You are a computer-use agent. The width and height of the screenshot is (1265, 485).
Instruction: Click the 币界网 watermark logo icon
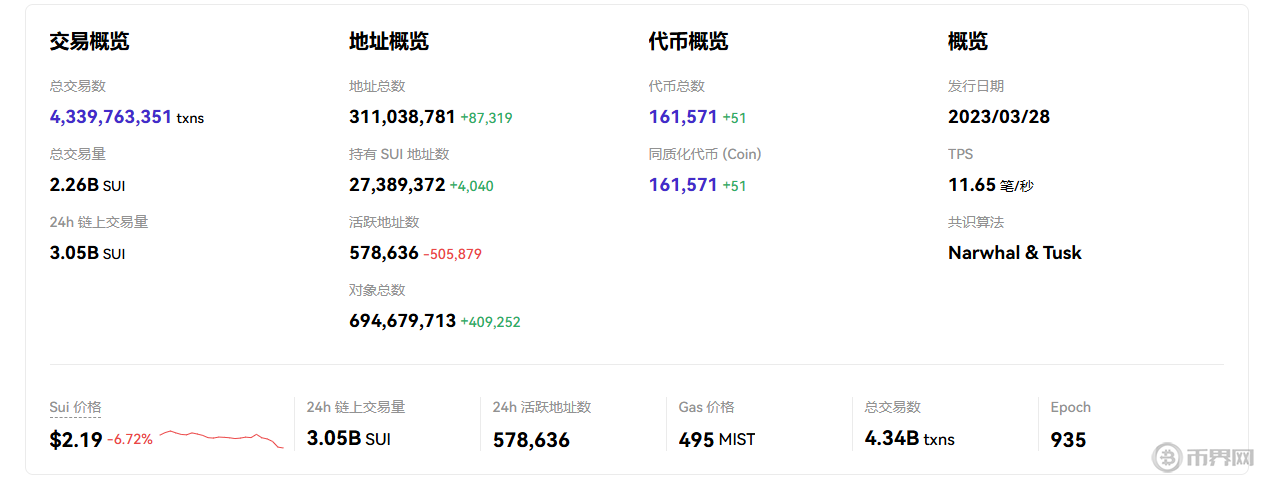[1166, 458]
